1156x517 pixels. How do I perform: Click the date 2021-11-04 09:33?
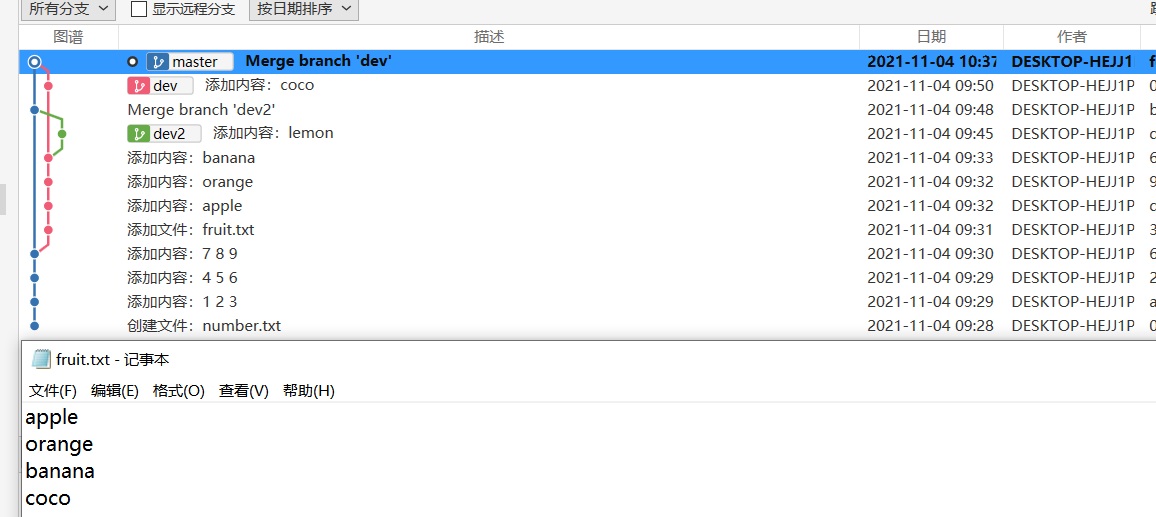[x=930, y=158]
